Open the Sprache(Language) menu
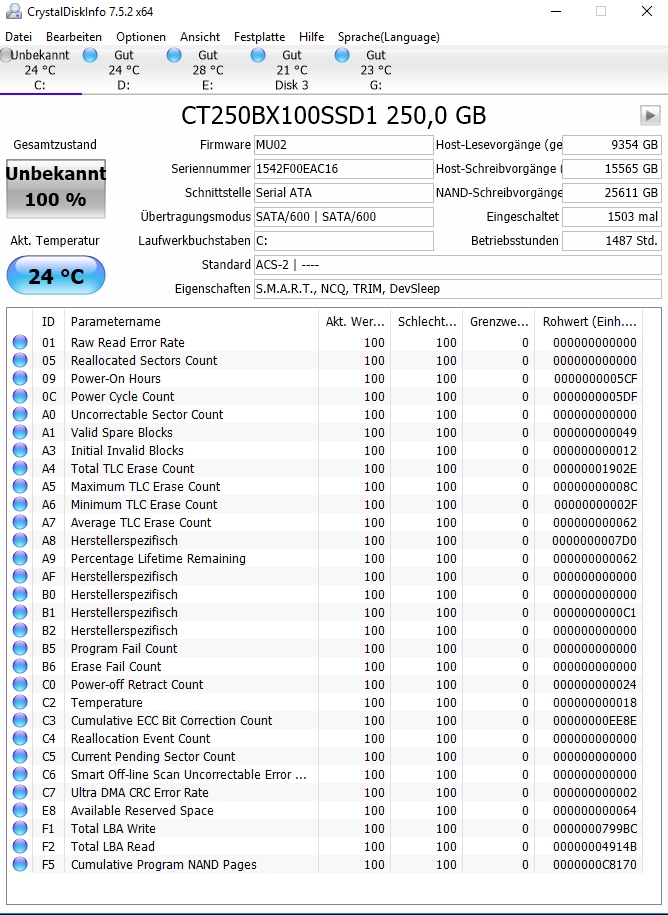Viewport: 668px width, 915px height. coord(389,37)
